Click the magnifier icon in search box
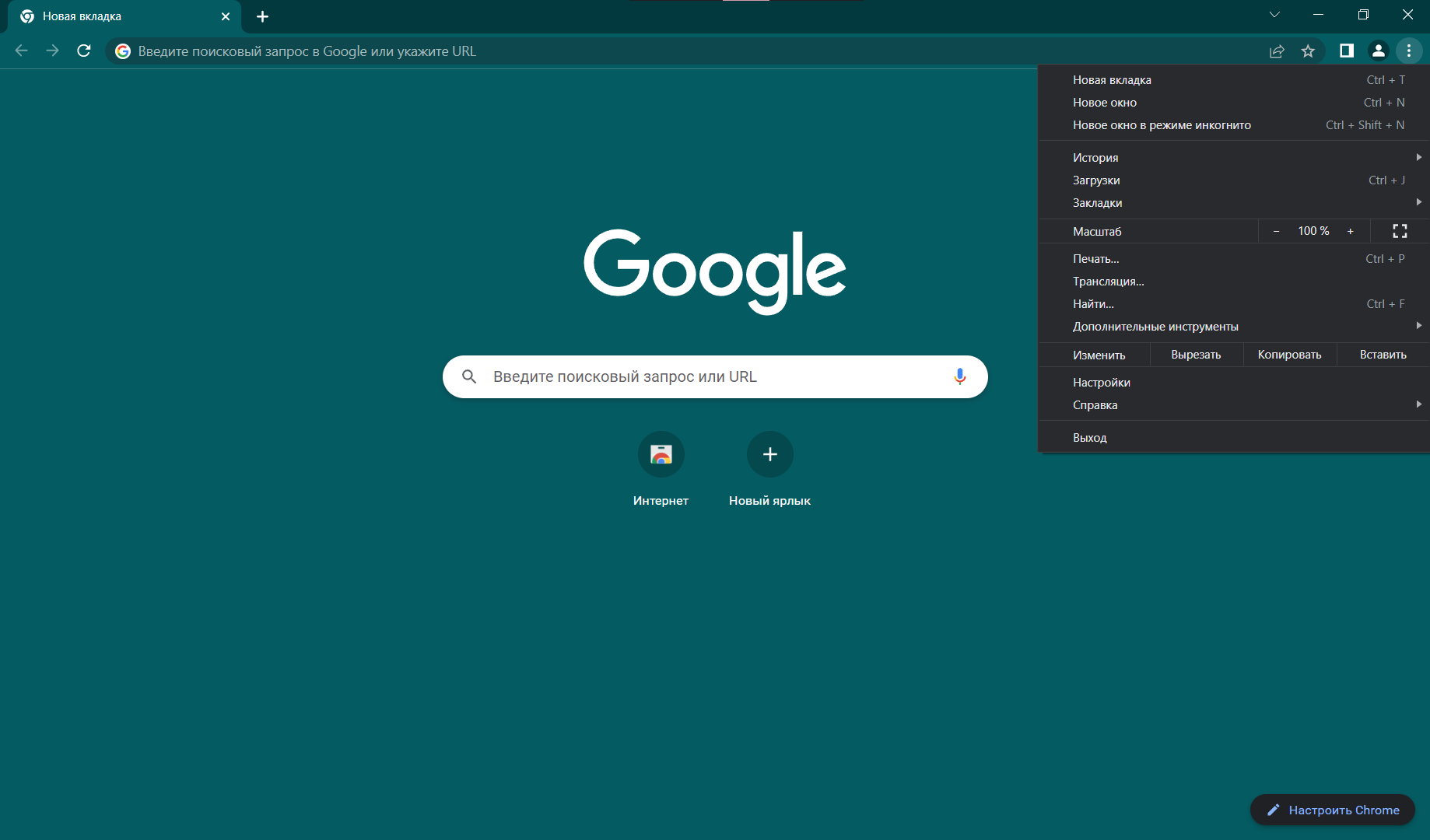Viewport: 1430px width, 840px height. pyautogui.click(x=469, y=376)
